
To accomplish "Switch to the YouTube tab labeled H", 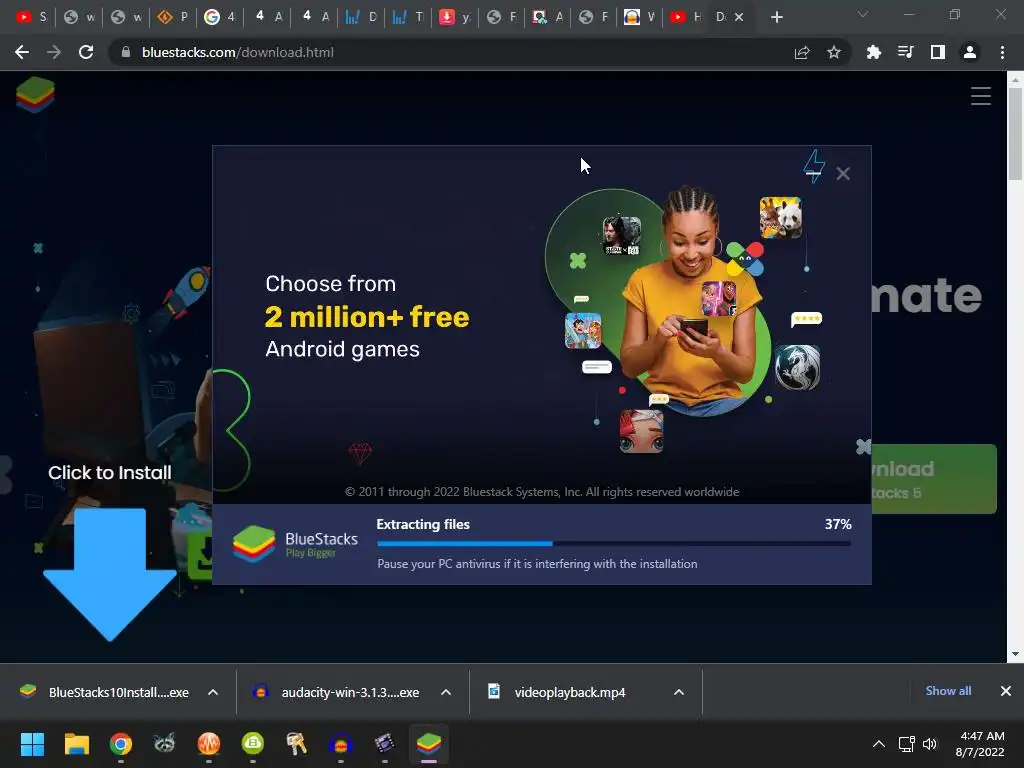I will pyautogui.click(x=686, y=17).
